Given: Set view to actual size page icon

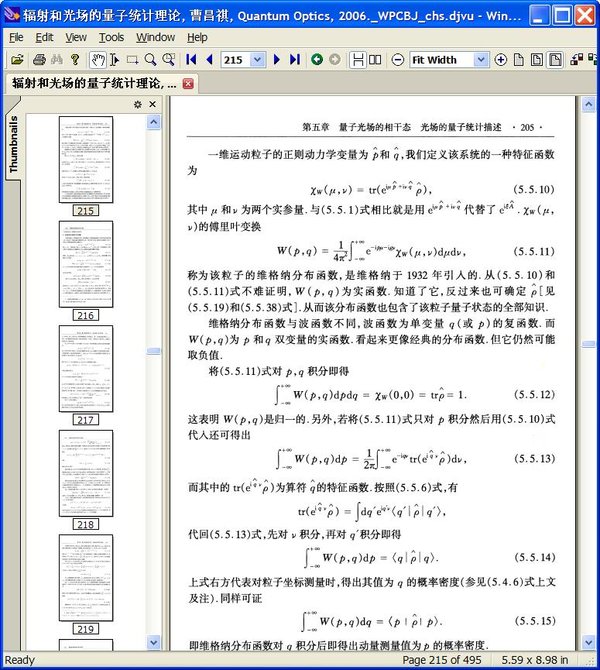Looking at the screenshot, I should point(519,60).
